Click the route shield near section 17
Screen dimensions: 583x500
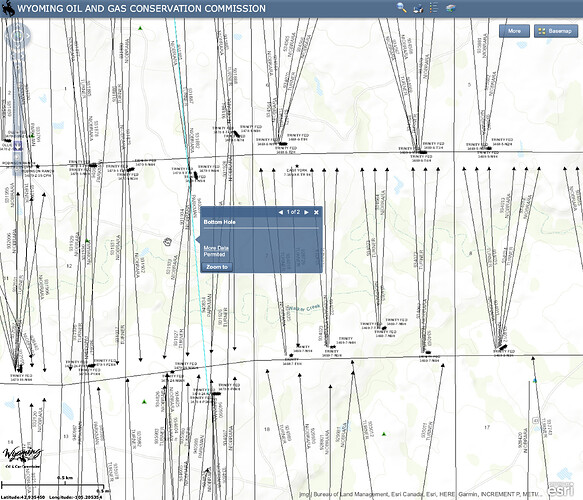tap(535, 420)
